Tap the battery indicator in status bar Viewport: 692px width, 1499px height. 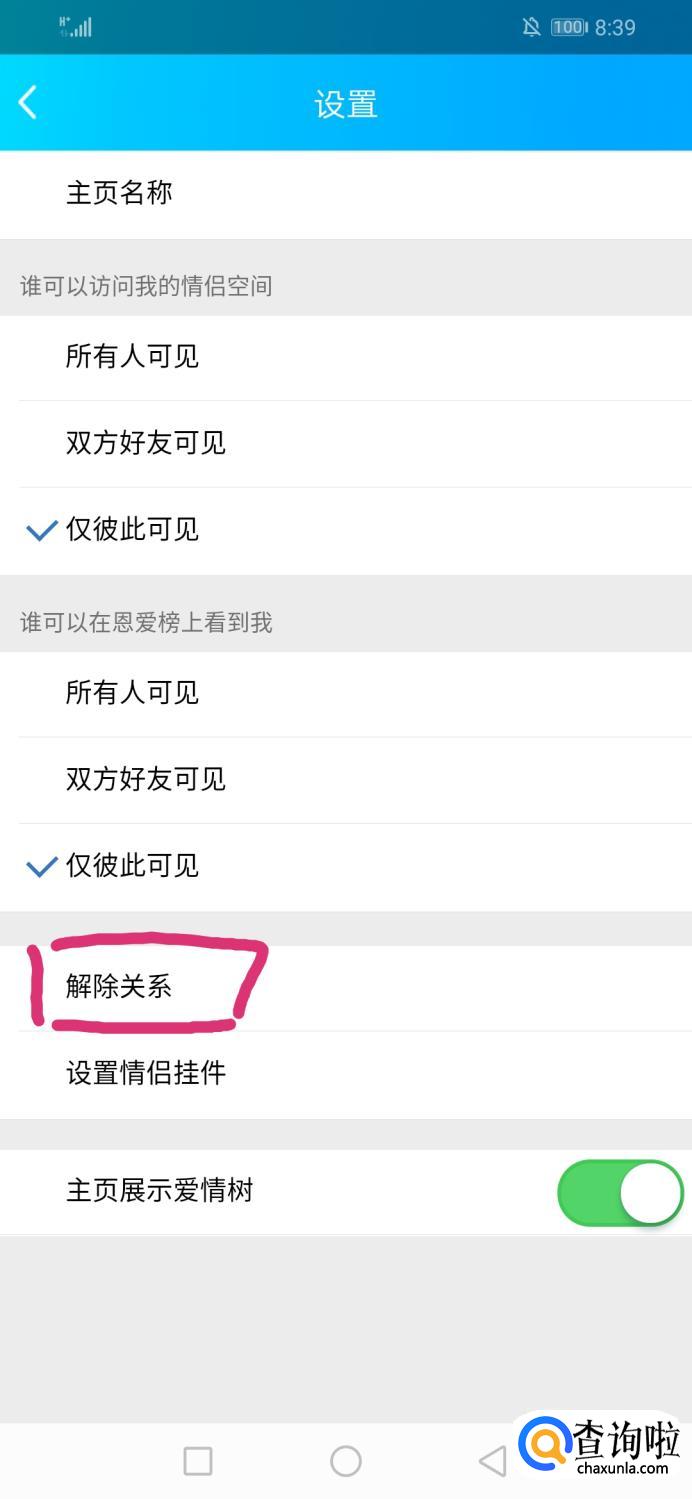coord(569,27)
